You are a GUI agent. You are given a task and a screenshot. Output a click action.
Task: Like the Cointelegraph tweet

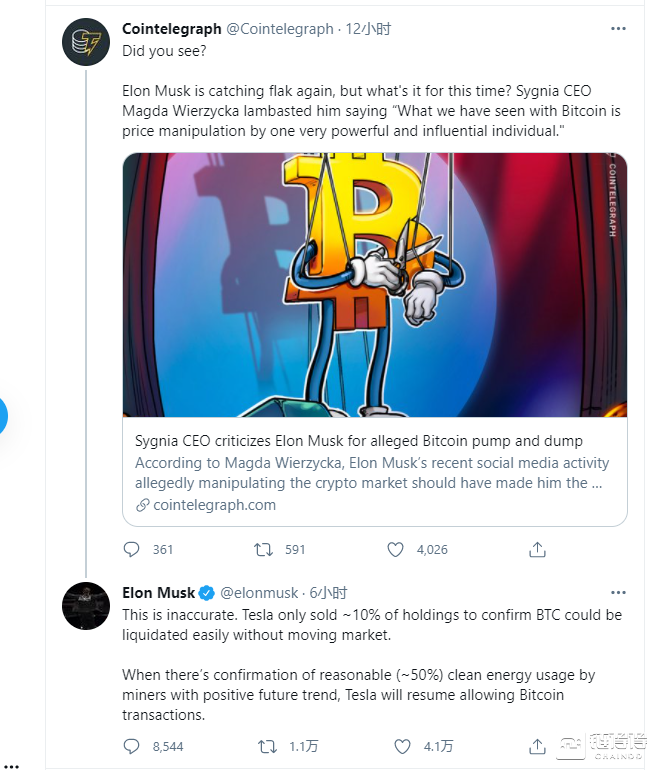[x=396, y=549]
